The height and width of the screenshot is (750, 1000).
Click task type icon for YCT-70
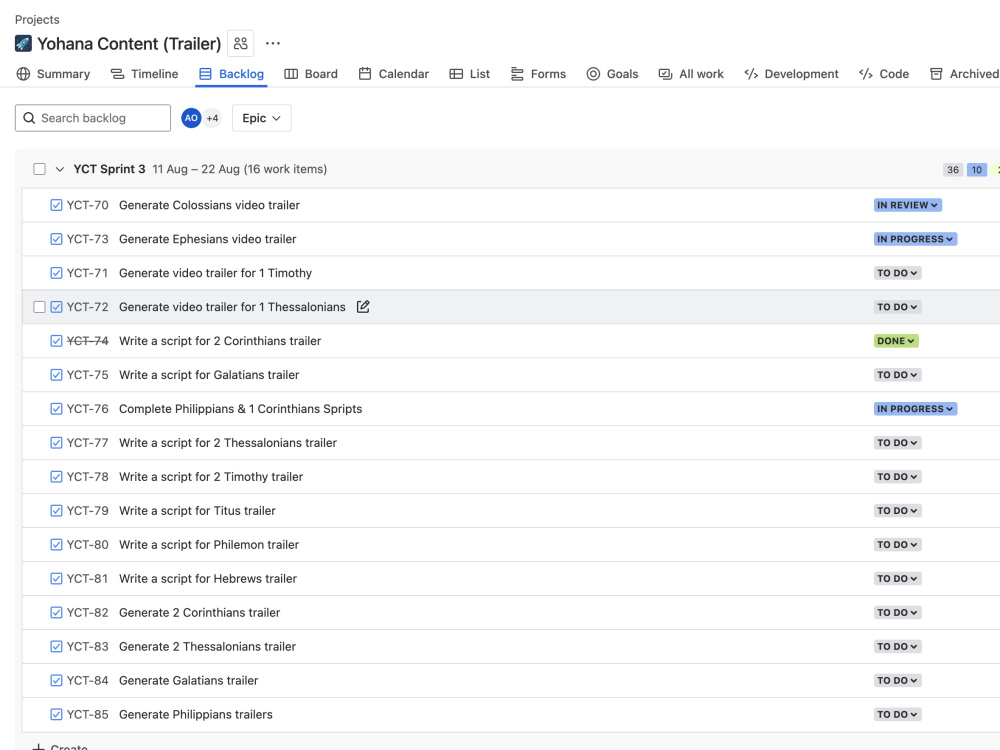56,205
